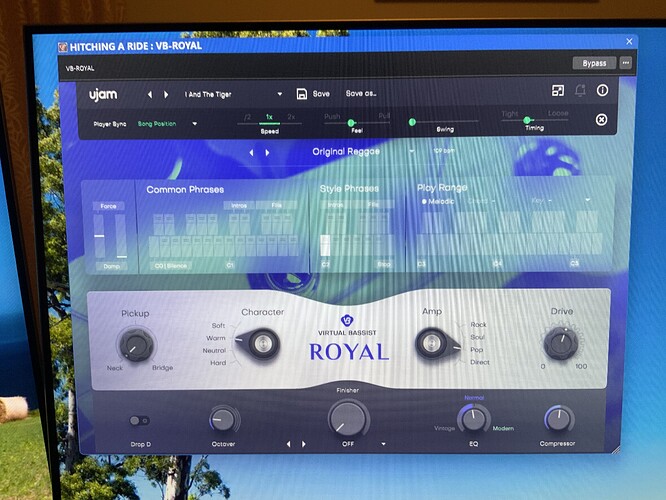Select next Finisher mode arrow

(304, 444)
